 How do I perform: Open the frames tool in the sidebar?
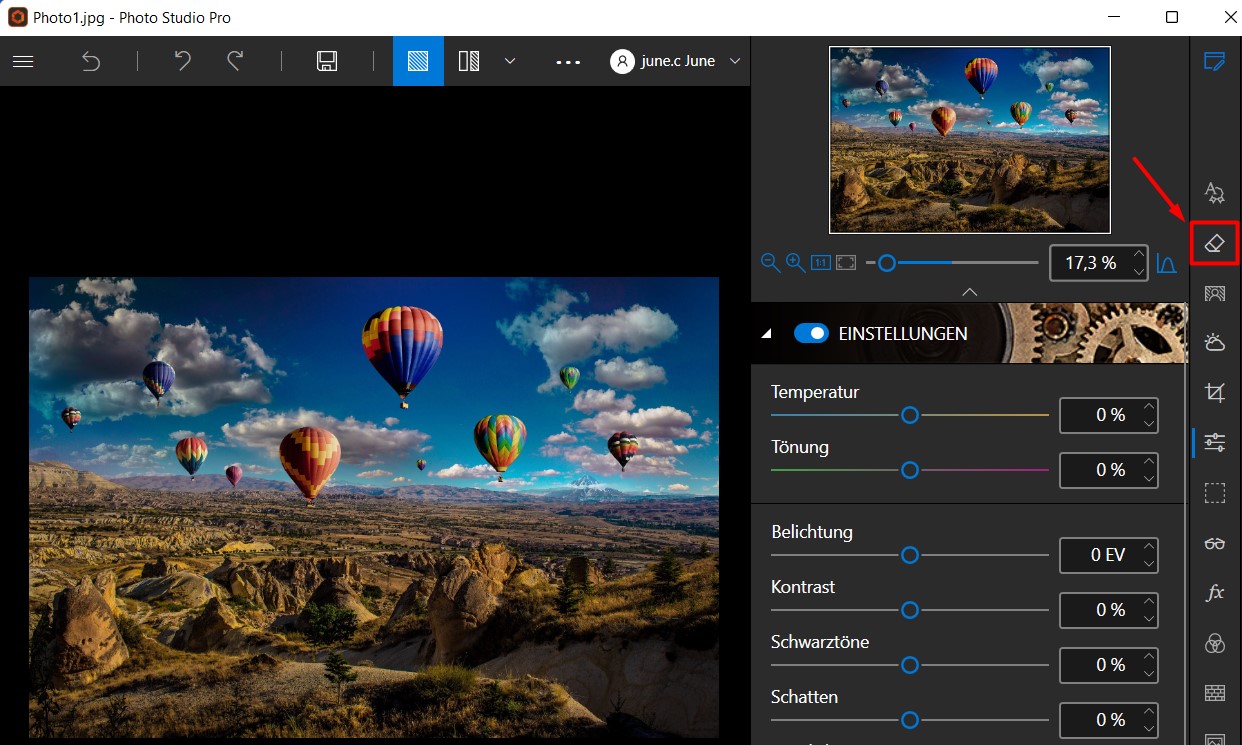click(x=1215, y=293)
